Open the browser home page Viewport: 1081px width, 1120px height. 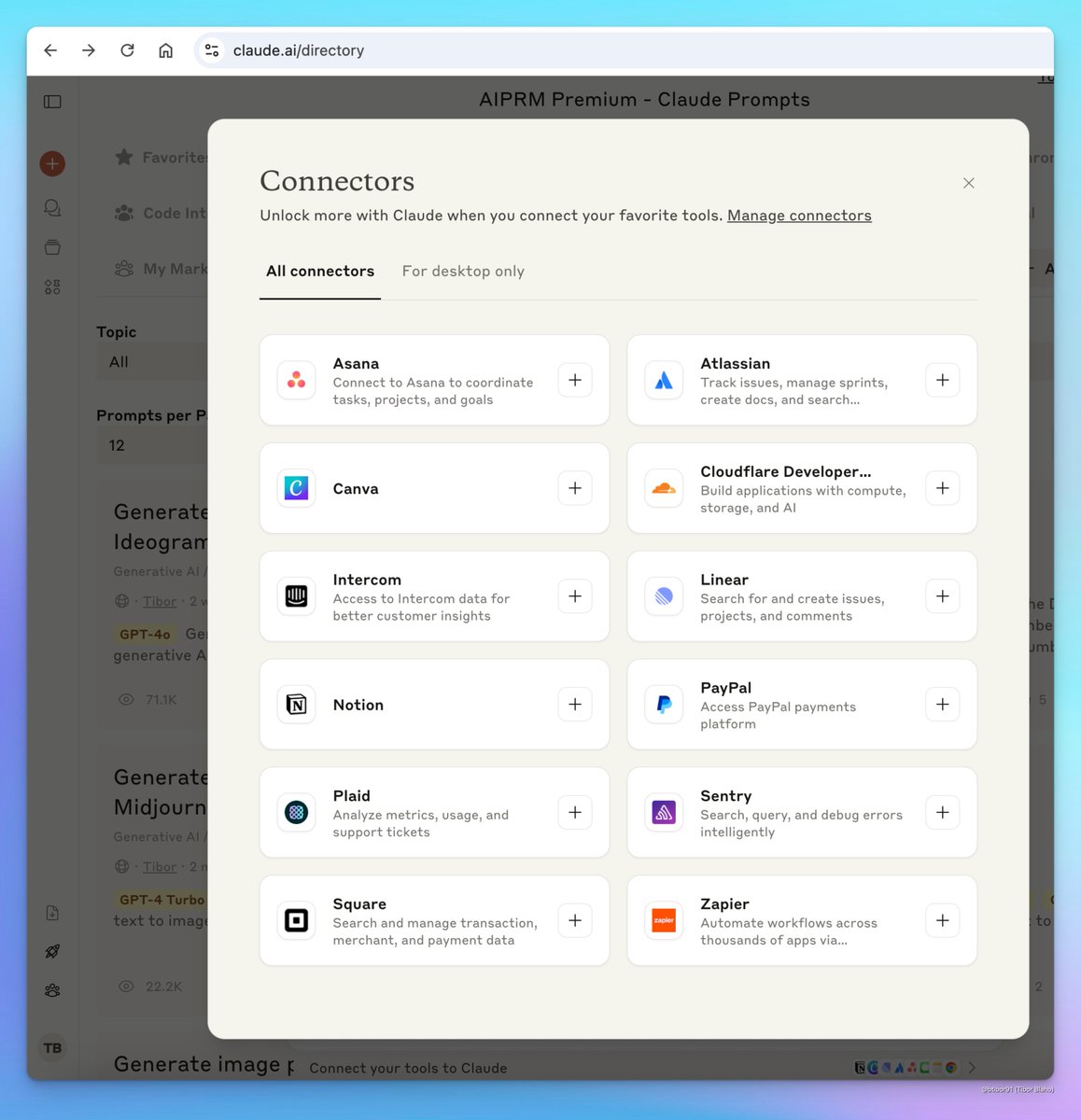[x=165, y=50]
